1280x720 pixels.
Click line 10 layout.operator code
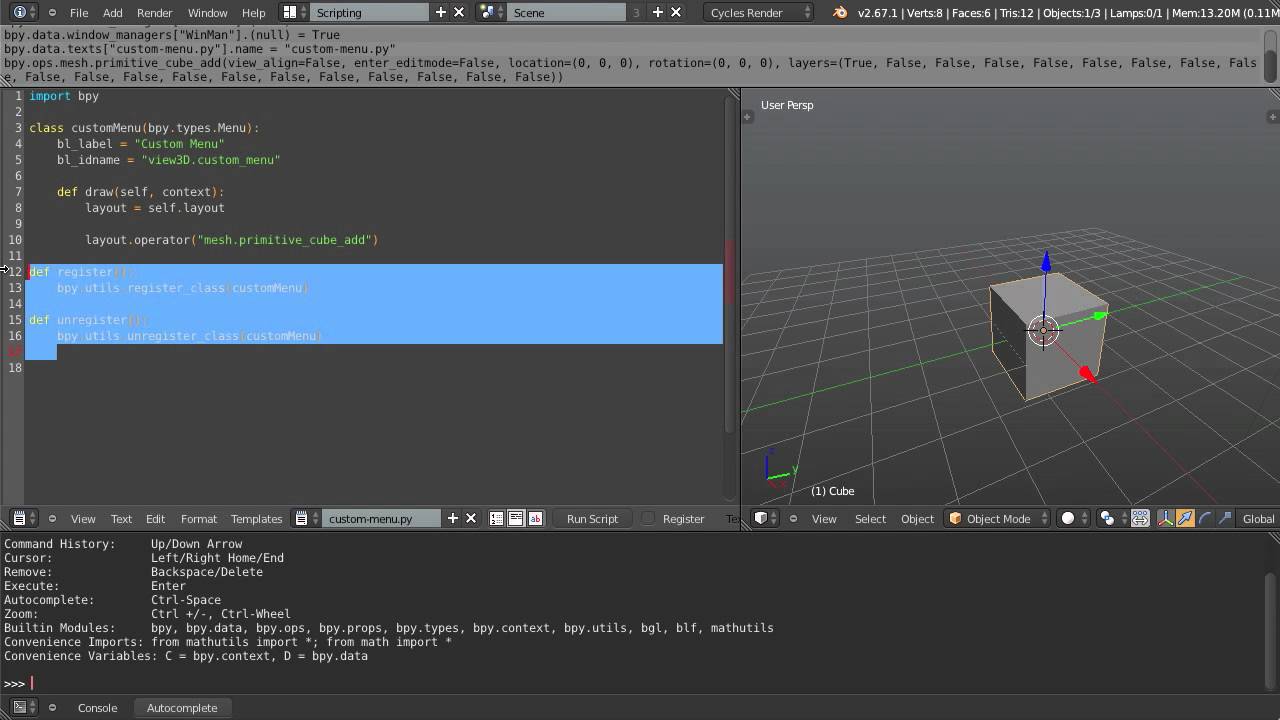(x=231, y=240)
